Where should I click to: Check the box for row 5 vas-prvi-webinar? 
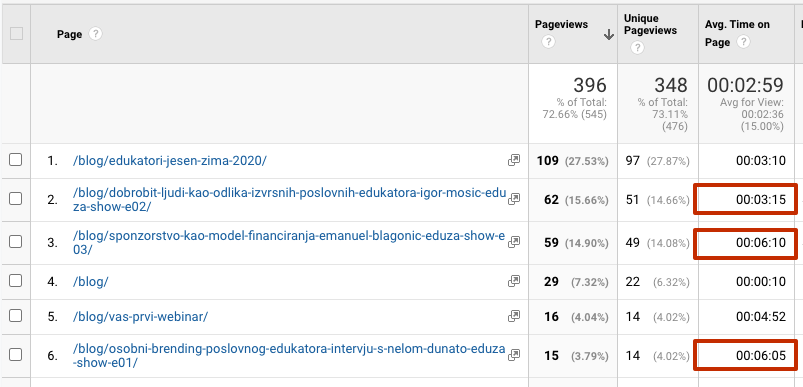[16, 316]
